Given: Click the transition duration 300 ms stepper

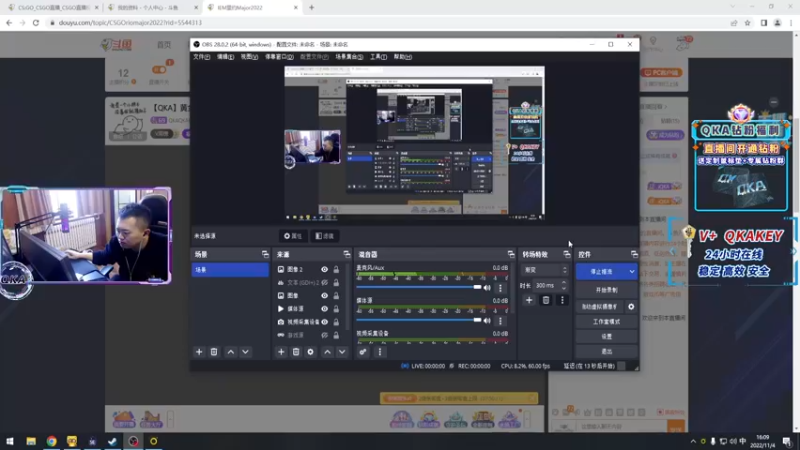Looking at the screenshot, I should click(564, 285).
